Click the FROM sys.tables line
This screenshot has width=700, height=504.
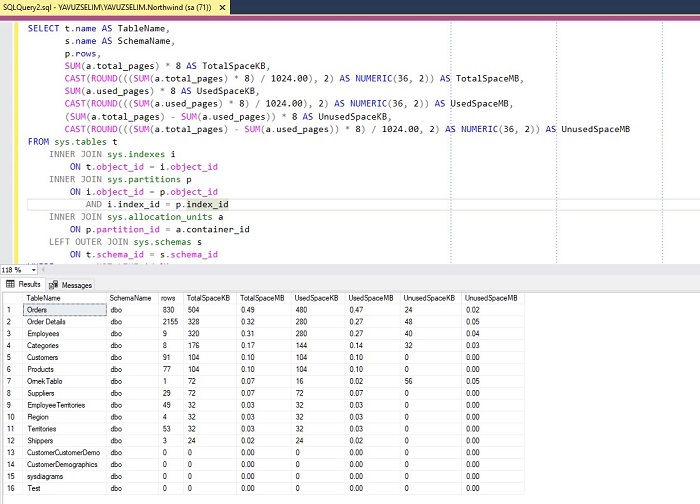72,142
